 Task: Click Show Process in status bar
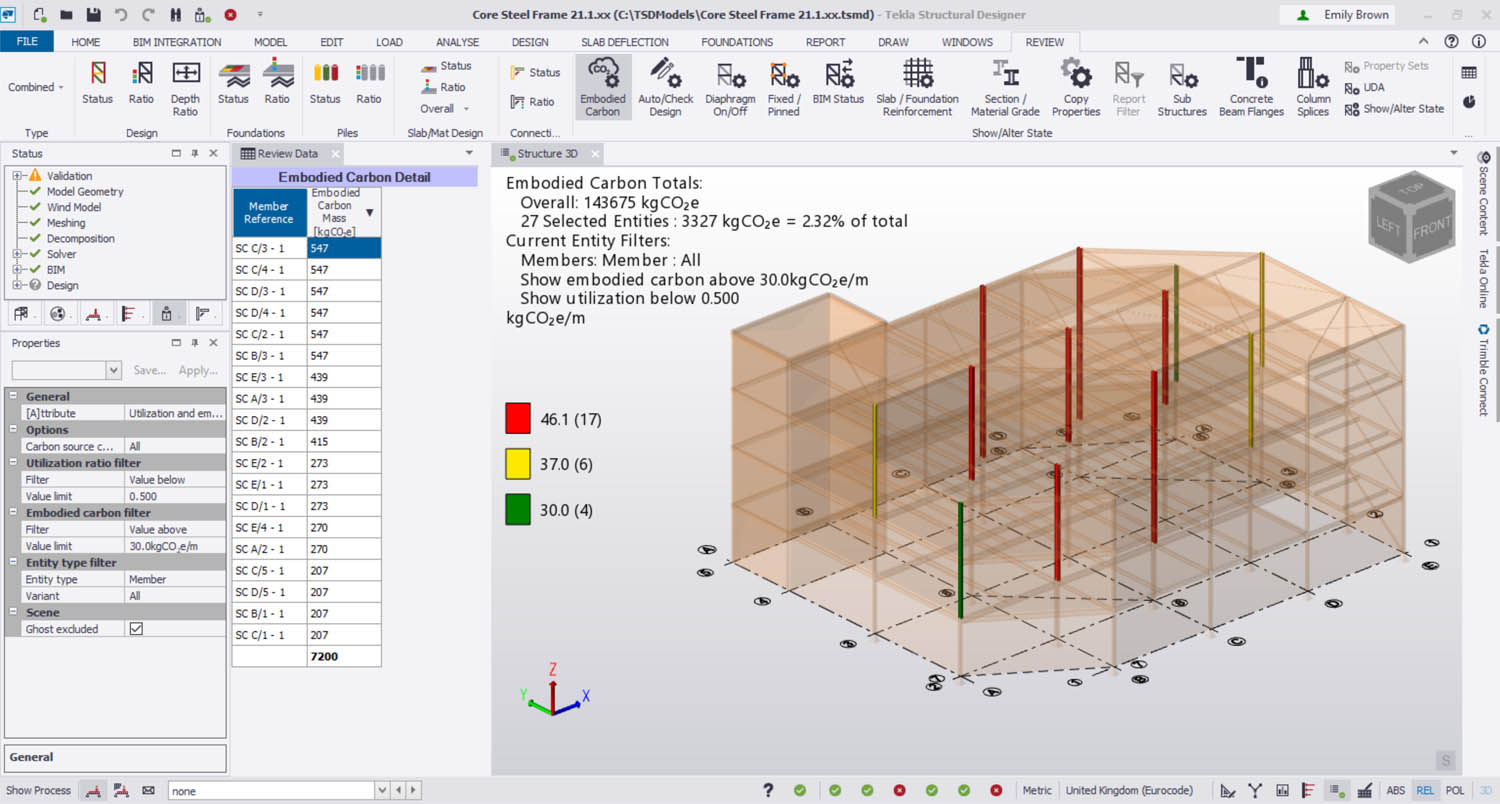point(38,790)
